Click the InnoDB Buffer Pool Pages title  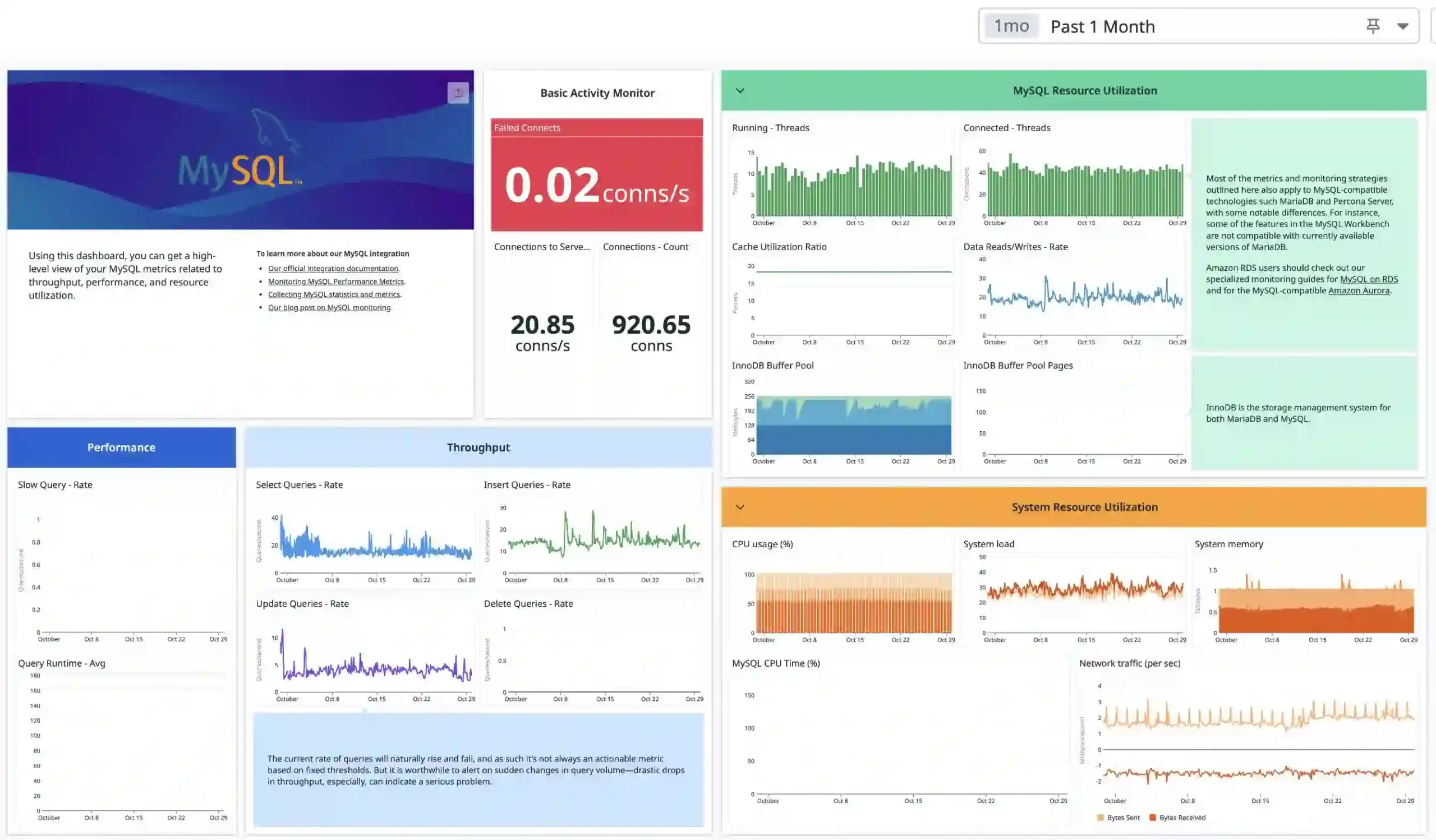tap(1018, 366)
